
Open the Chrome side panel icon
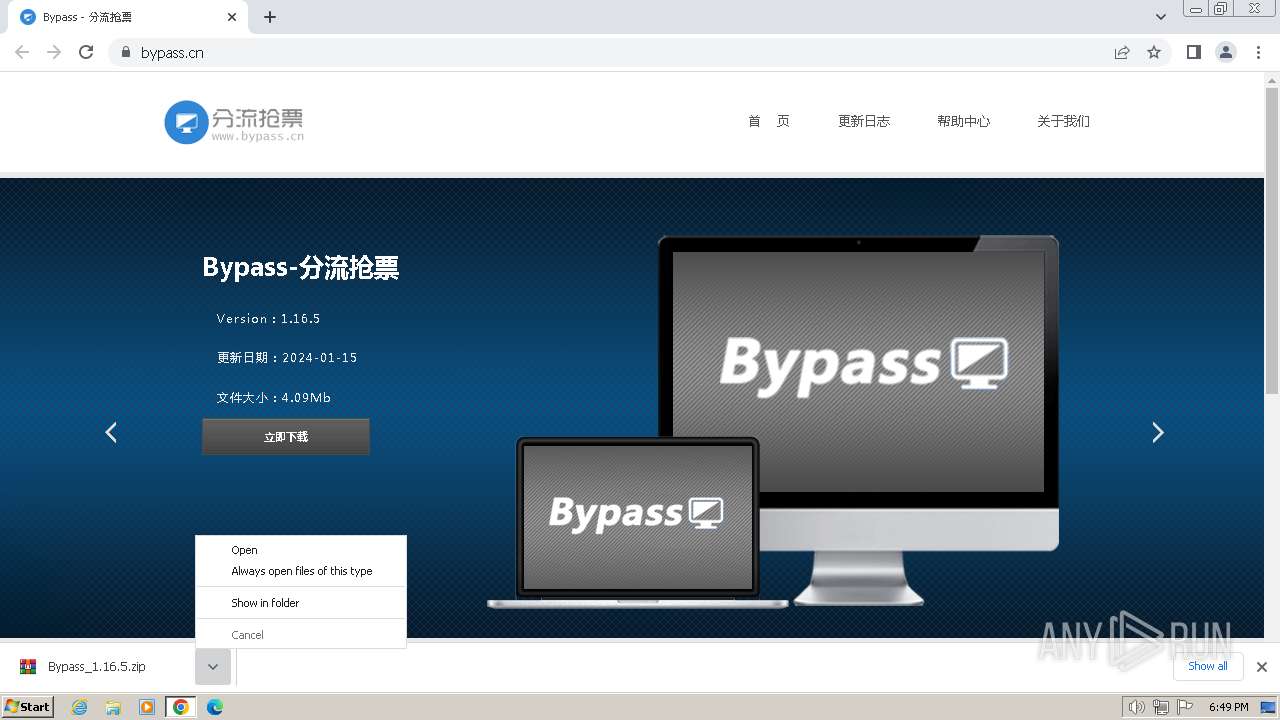point(1193,52)
